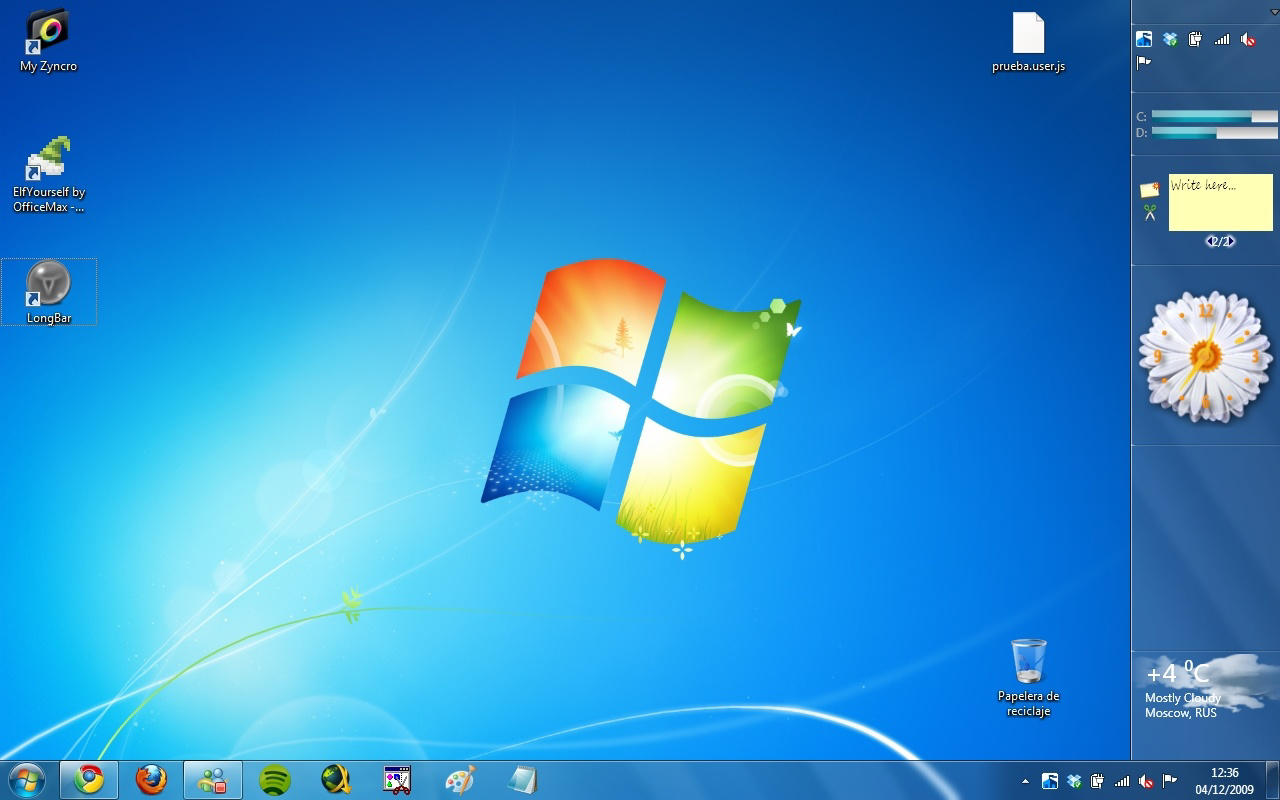Click the Dropbox icon in sidebar tray
Screen dimensions: 1280x800
click(x=1170, y=39)
